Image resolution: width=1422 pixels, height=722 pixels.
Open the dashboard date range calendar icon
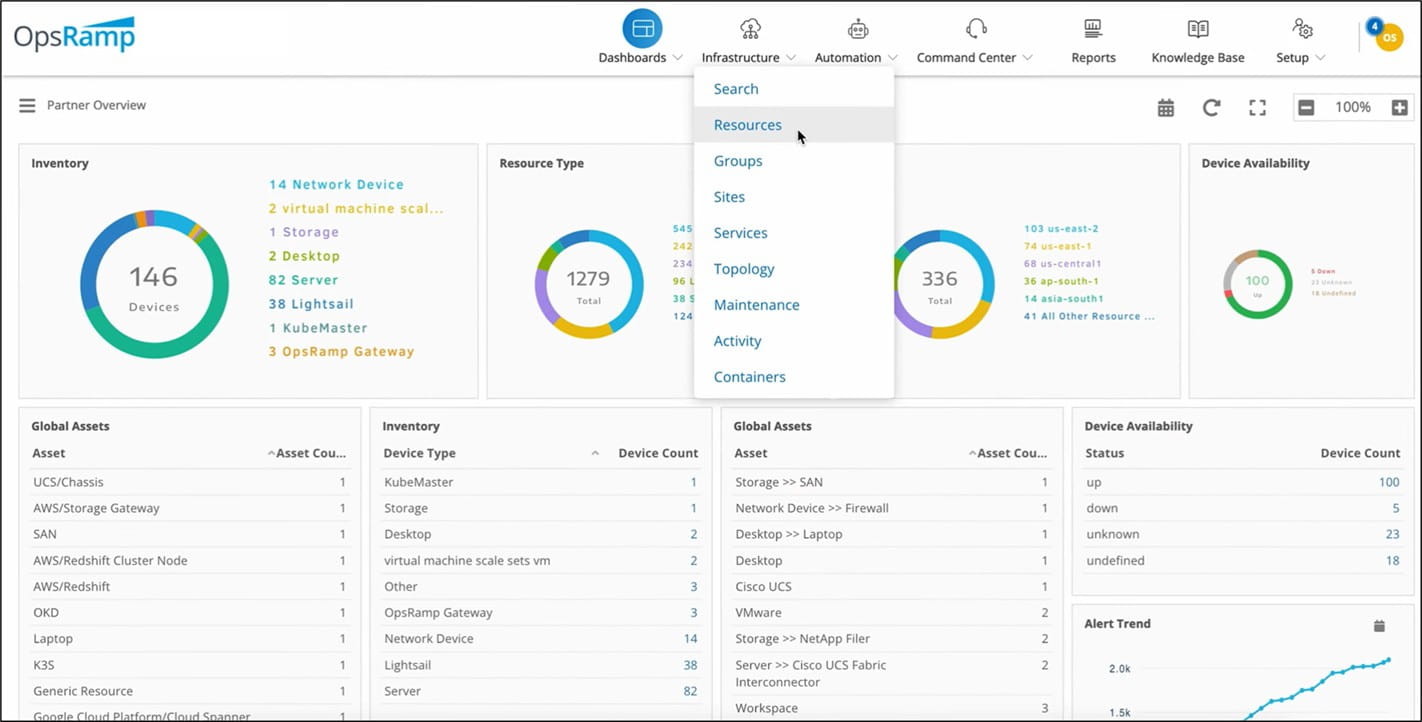(x=1165, y=106)
